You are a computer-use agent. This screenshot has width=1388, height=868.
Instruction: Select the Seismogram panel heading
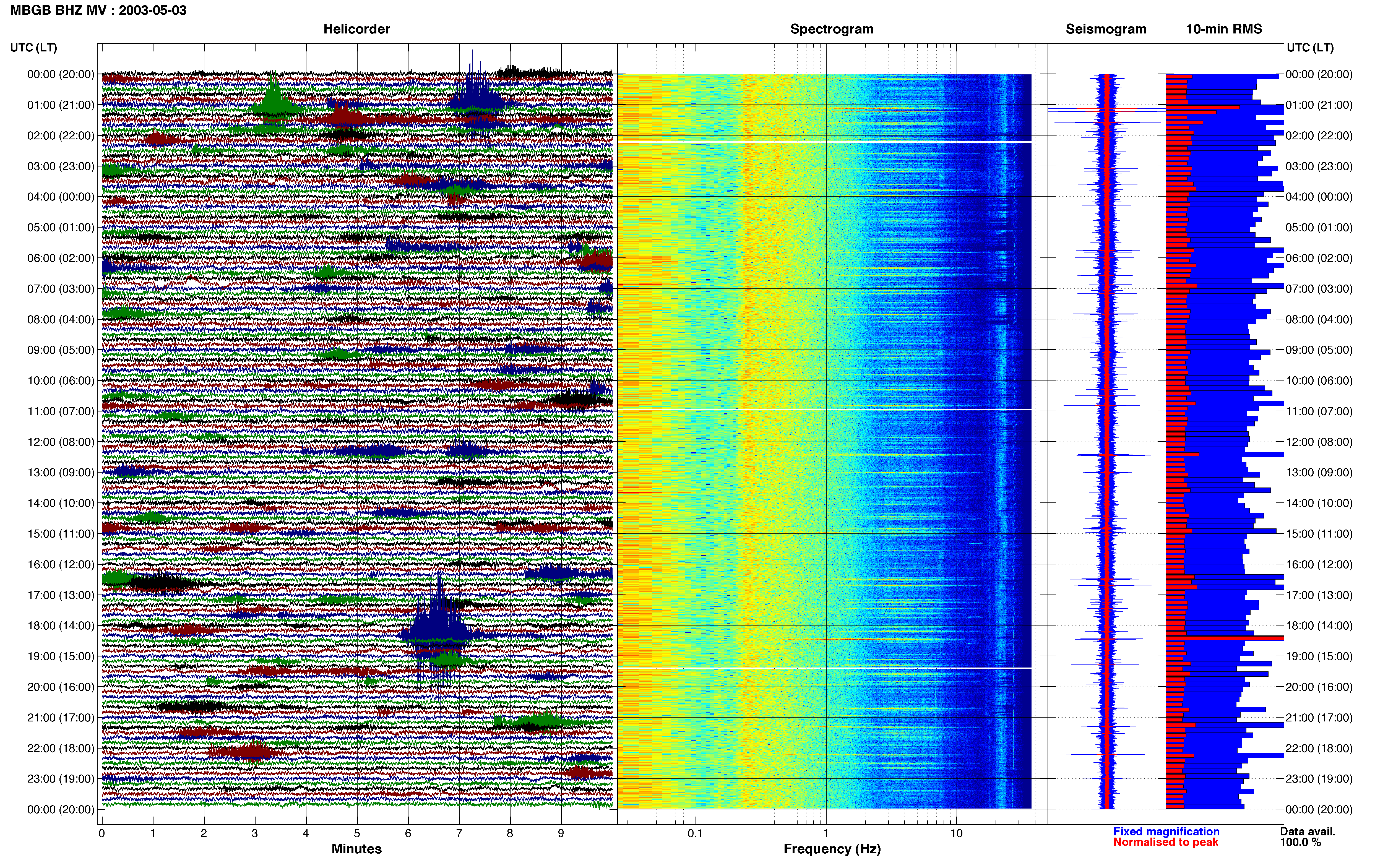click(1106, 29)
